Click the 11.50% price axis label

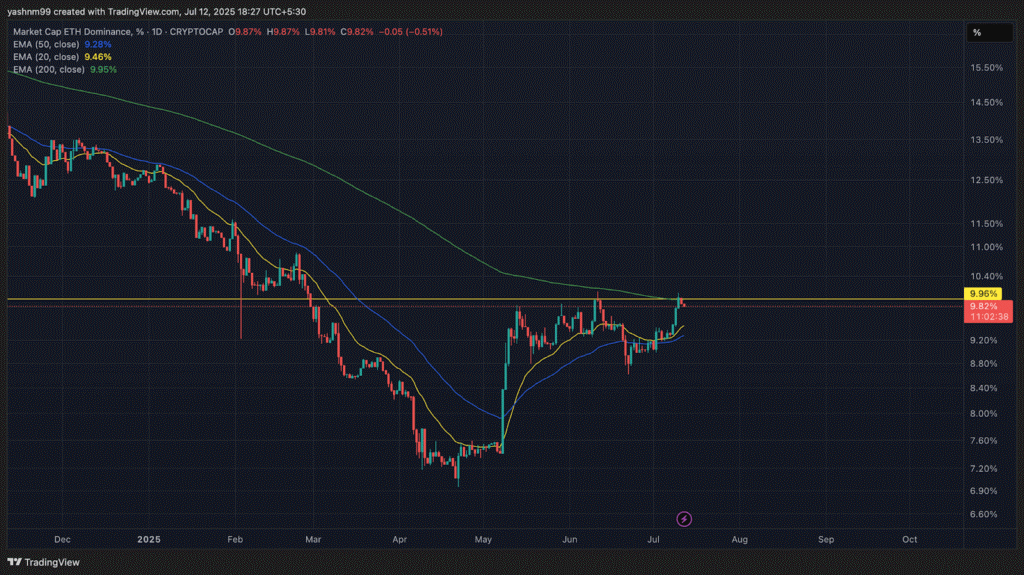coord(986,224)
